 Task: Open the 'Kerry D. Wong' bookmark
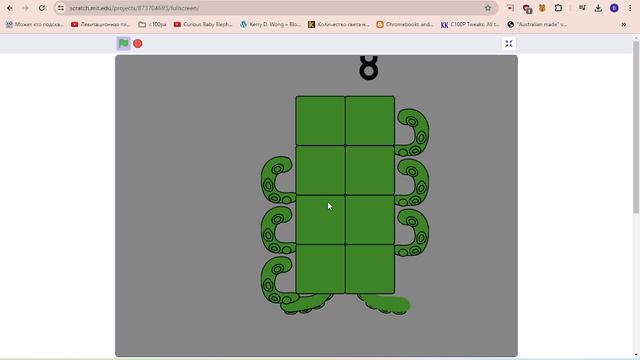(x=271, y=24)
